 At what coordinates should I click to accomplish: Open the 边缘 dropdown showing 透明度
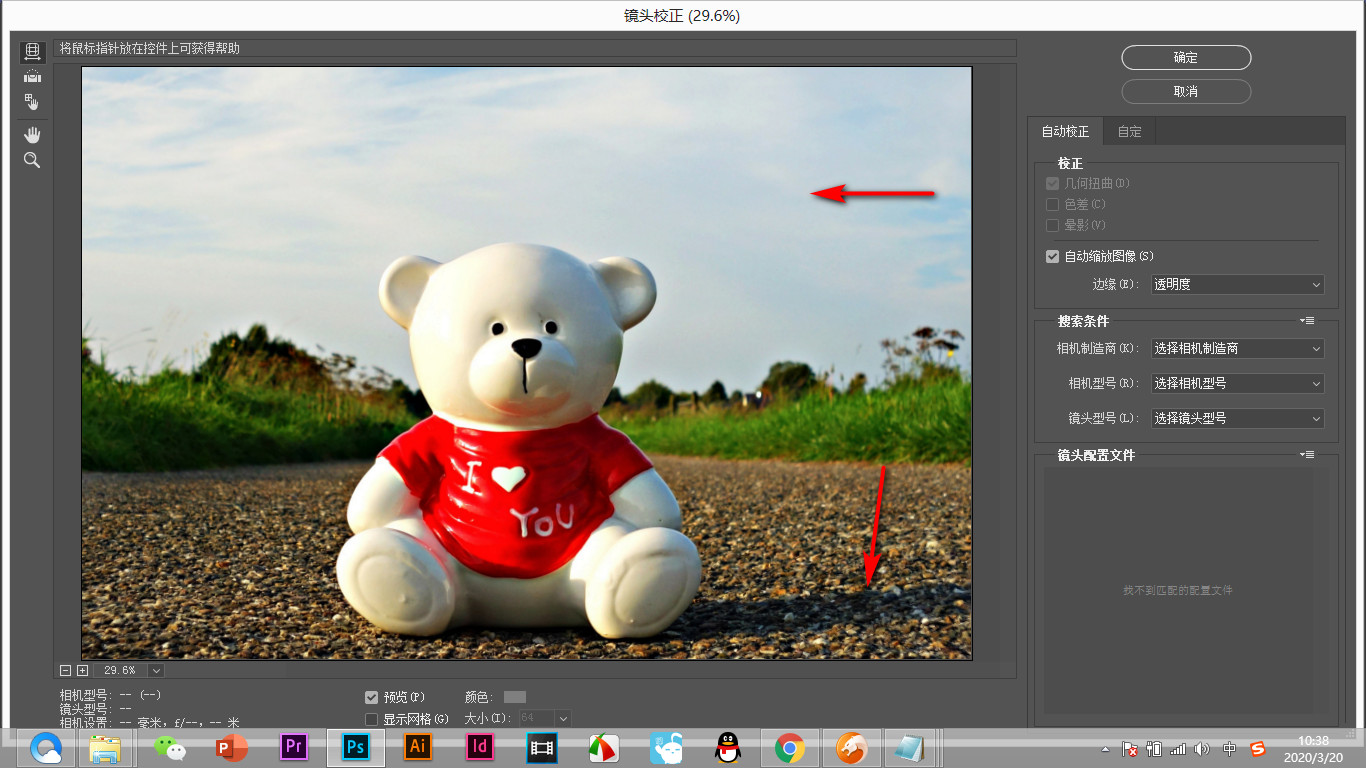click(1238, 284)
